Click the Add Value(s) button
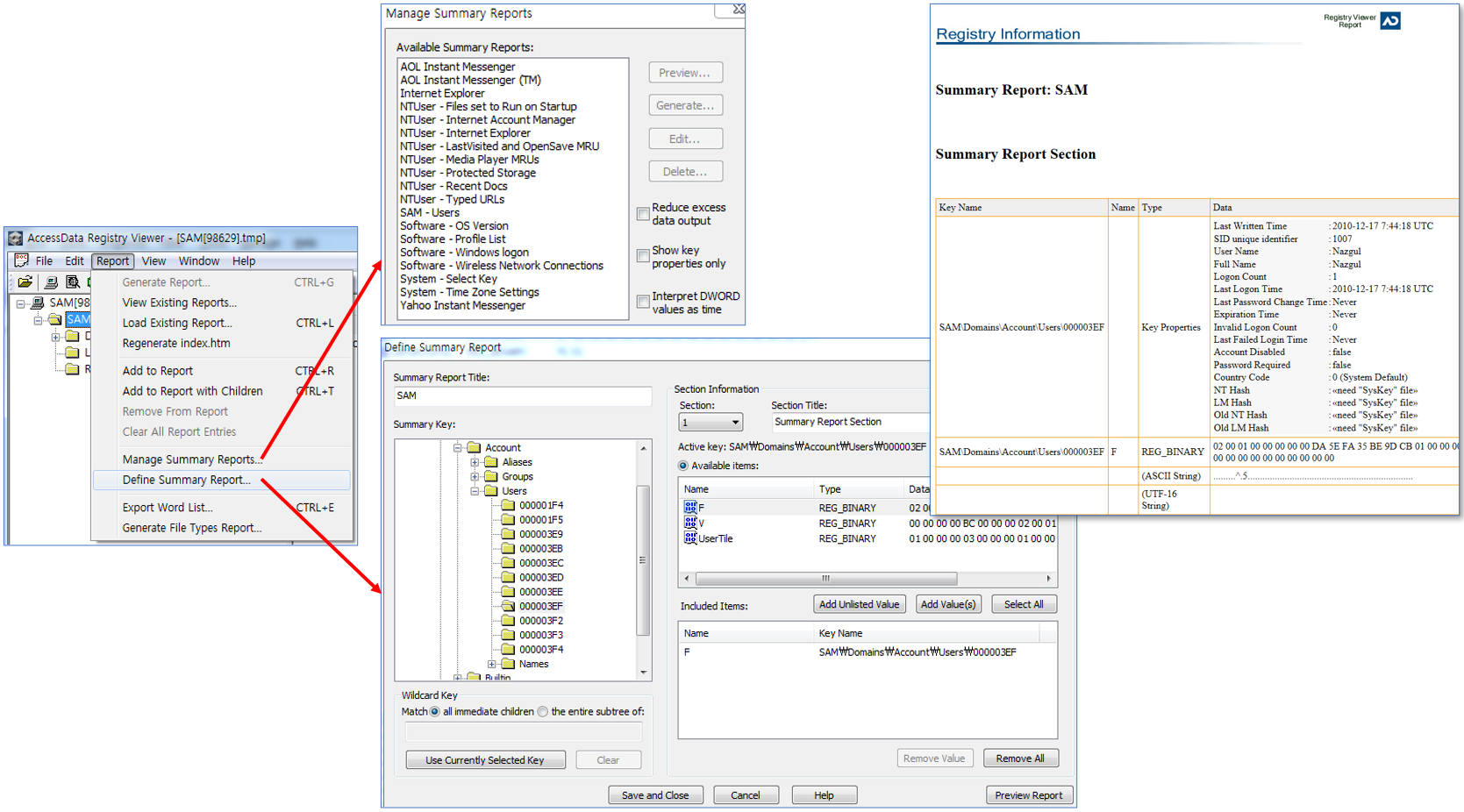The width and height of the screenshot is (1464, 812). click(x=947, y=604)
